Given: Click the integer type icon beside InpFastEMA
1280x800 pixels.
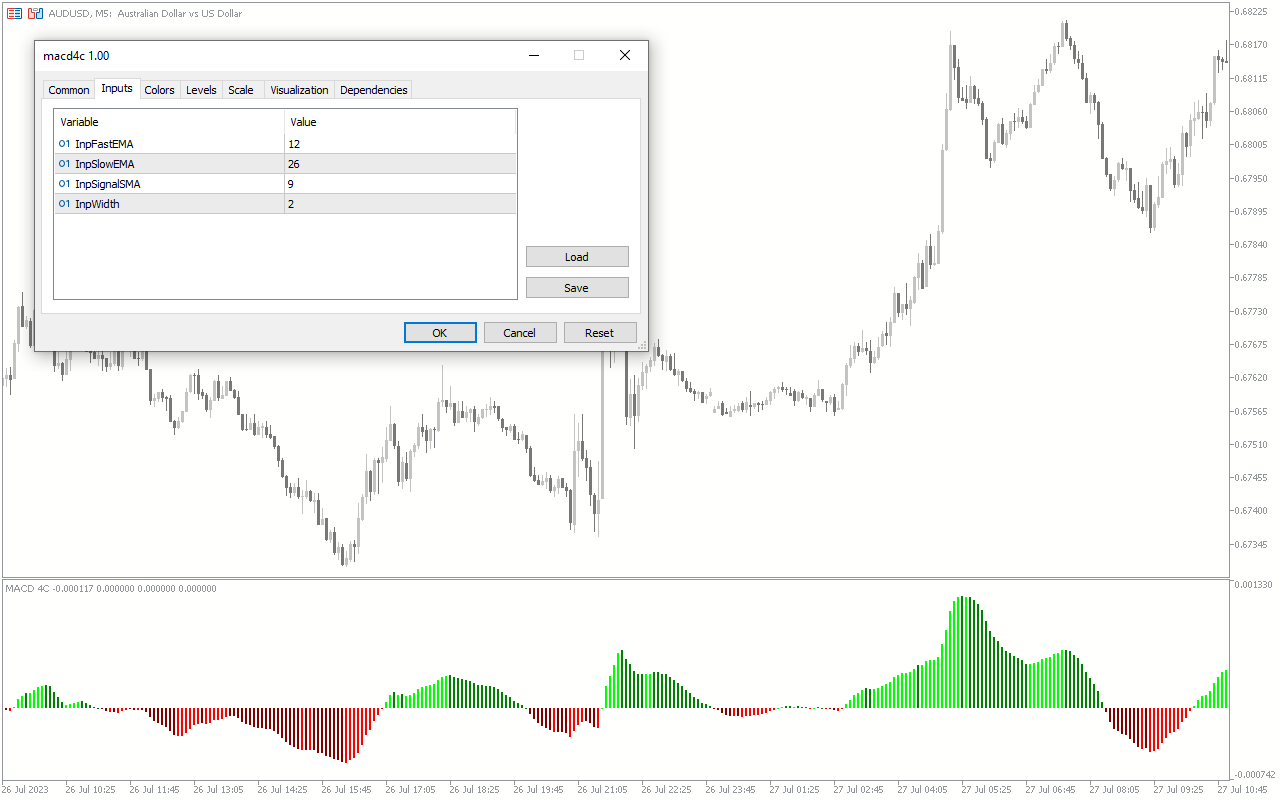Looking at the screenshot, I should pyautogui.click(x=64, y=144).
